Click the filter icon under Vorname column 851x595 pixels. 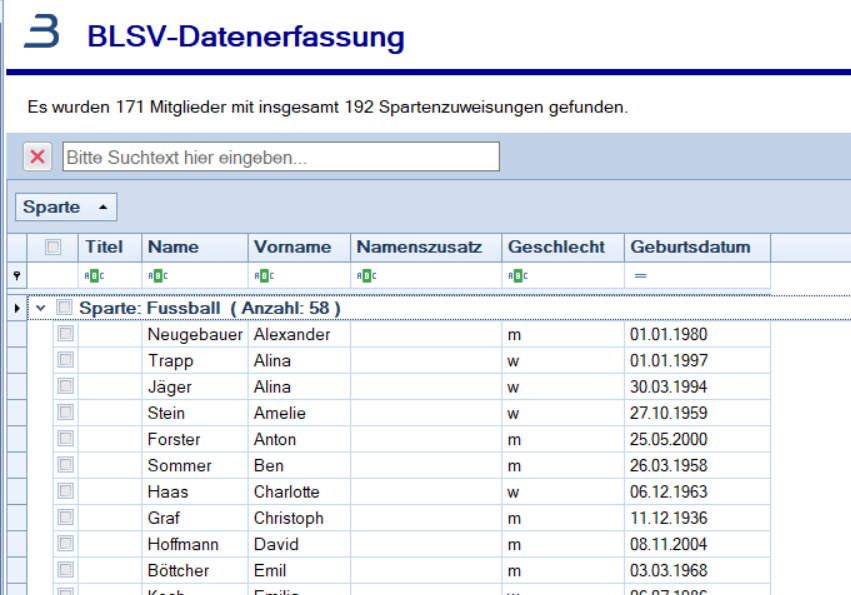tap(263, 276)
